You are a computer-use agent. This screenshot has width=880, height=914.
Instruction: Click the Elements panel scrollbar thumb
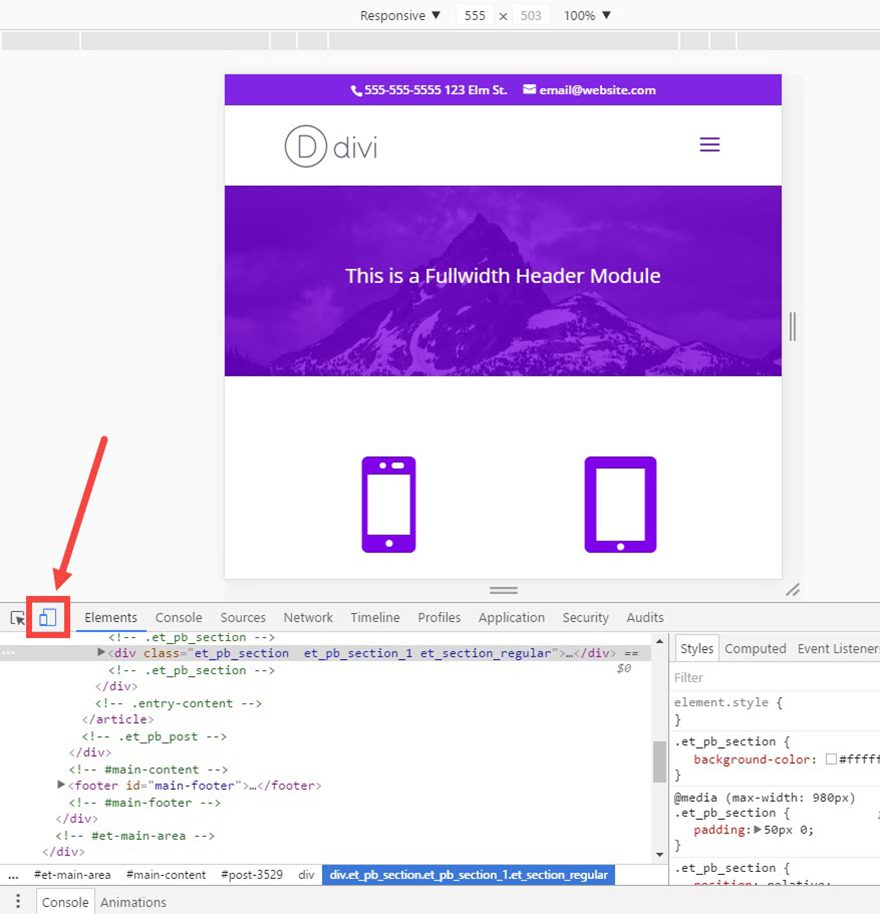659,761
